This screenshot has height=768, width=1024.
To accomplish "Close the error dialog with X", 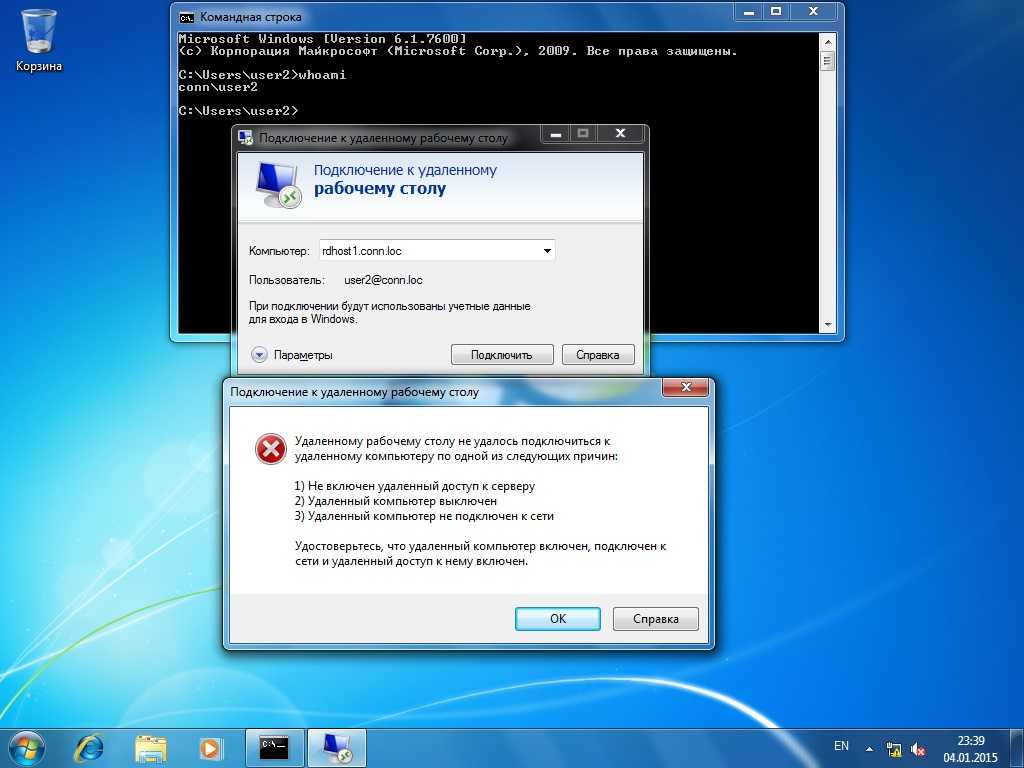I will pos(686,387).
